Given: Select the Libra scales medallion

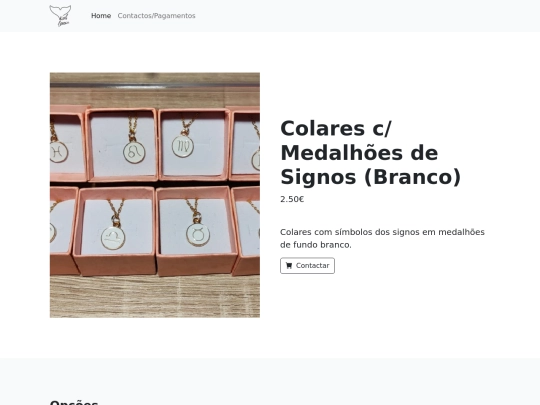Looking at the screenshot, I should pos(113,238).
